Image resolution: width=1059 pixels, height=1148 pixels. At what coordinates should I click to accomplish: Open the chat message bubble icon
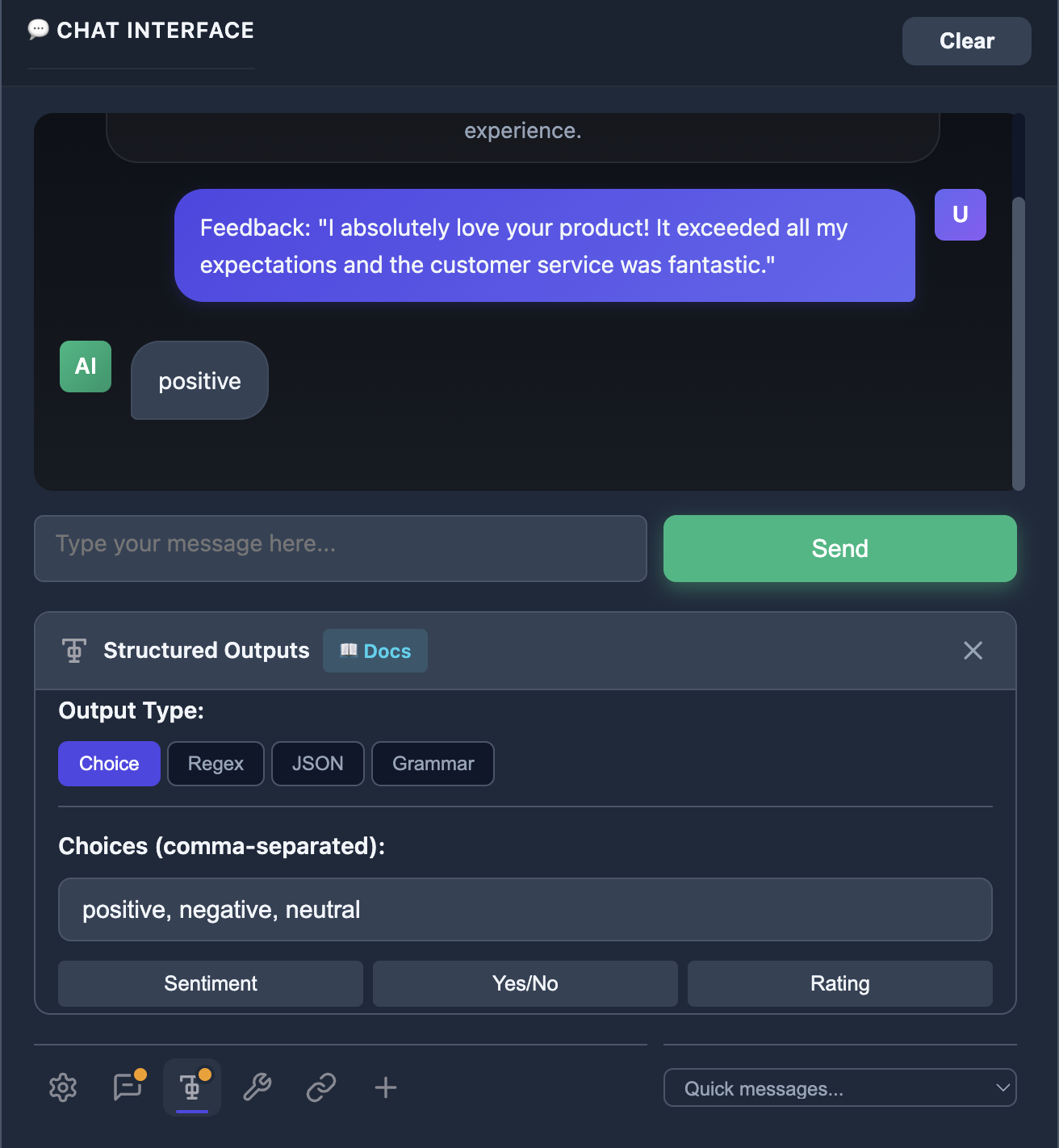click(x=128, y=1087)
